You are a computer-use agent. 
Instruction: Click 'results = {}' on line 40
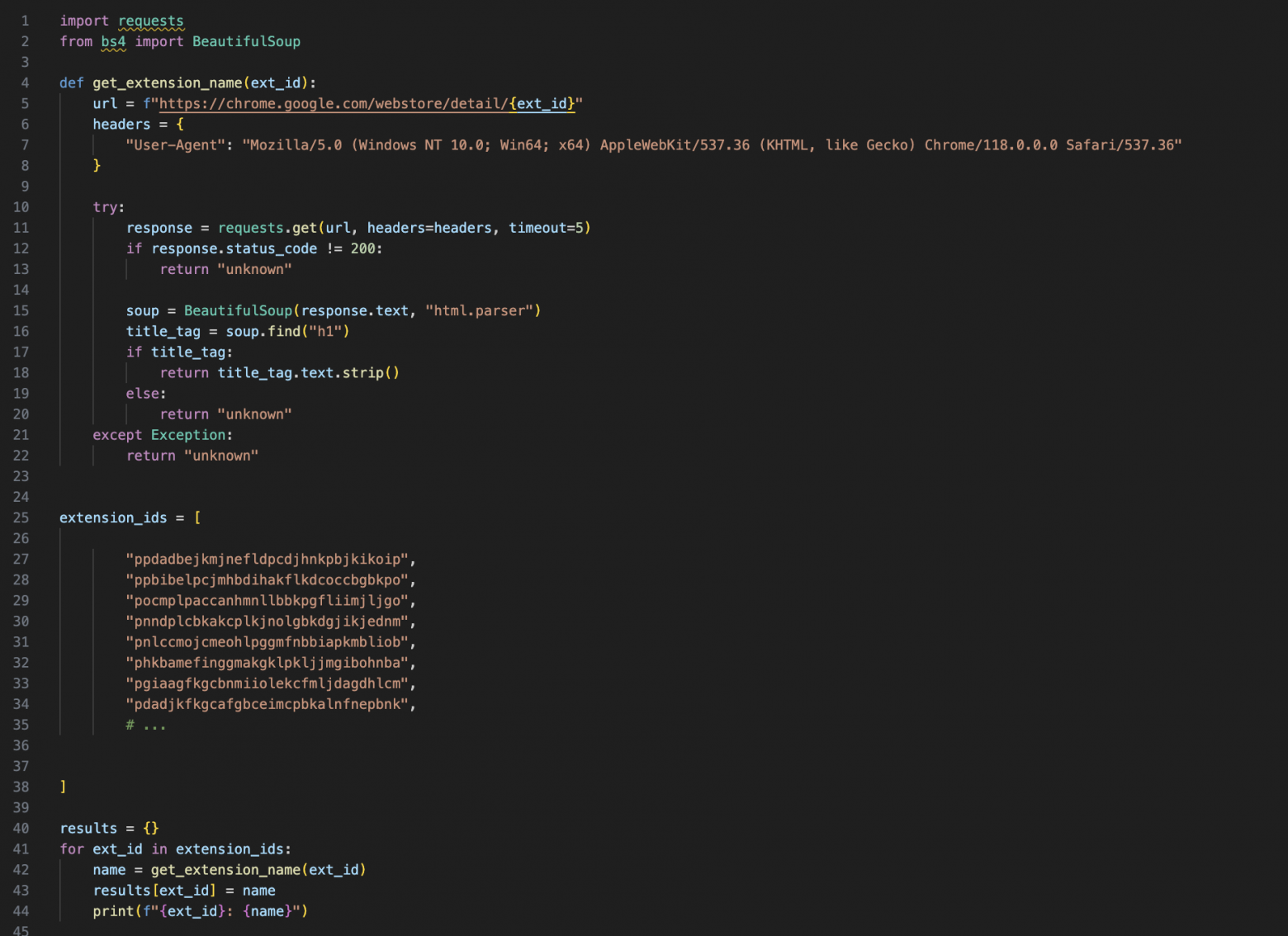[x=109, y=829]
